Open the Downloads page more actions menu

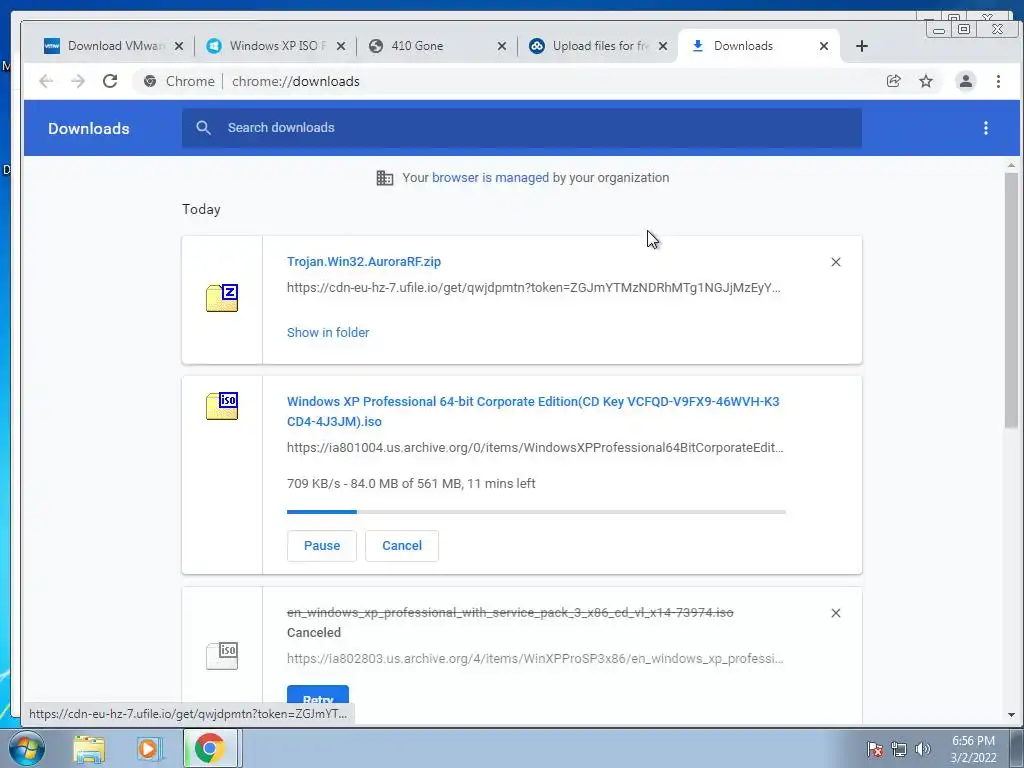[x=985, y=128]
